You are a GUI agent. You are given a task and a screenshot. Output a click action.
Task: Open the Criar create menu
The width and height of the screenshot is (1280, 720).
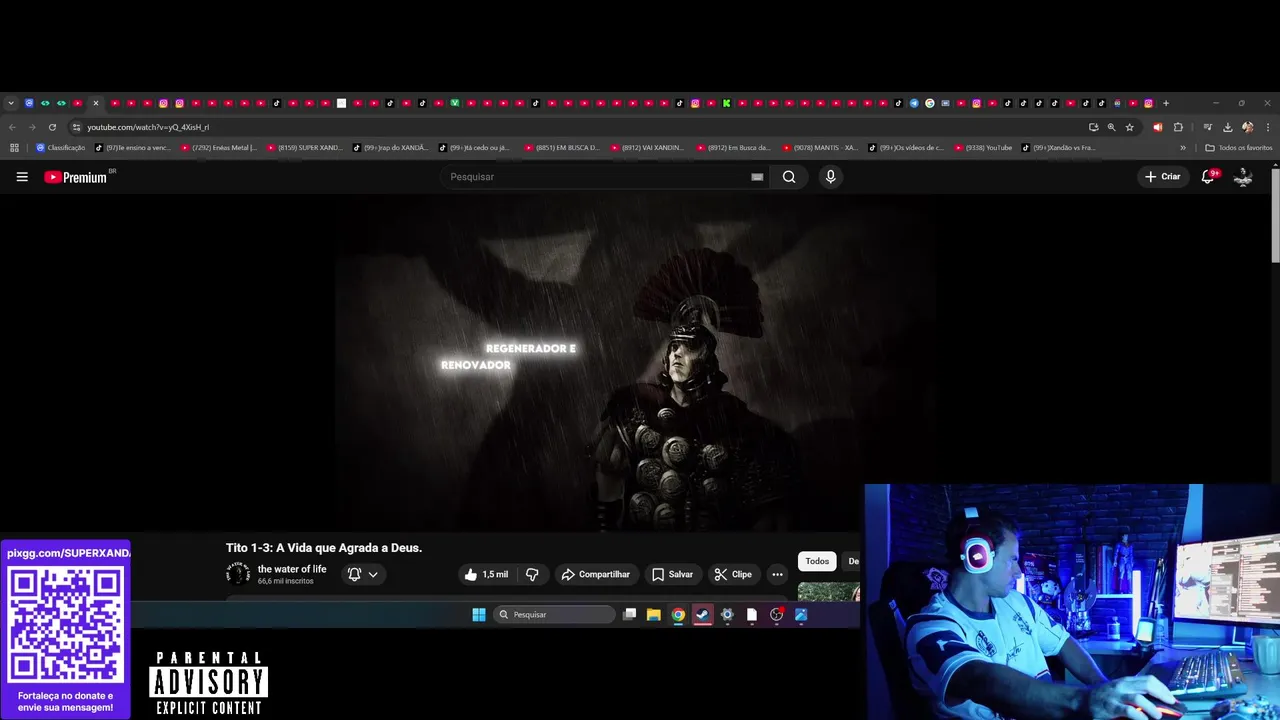click(1163, 177)
